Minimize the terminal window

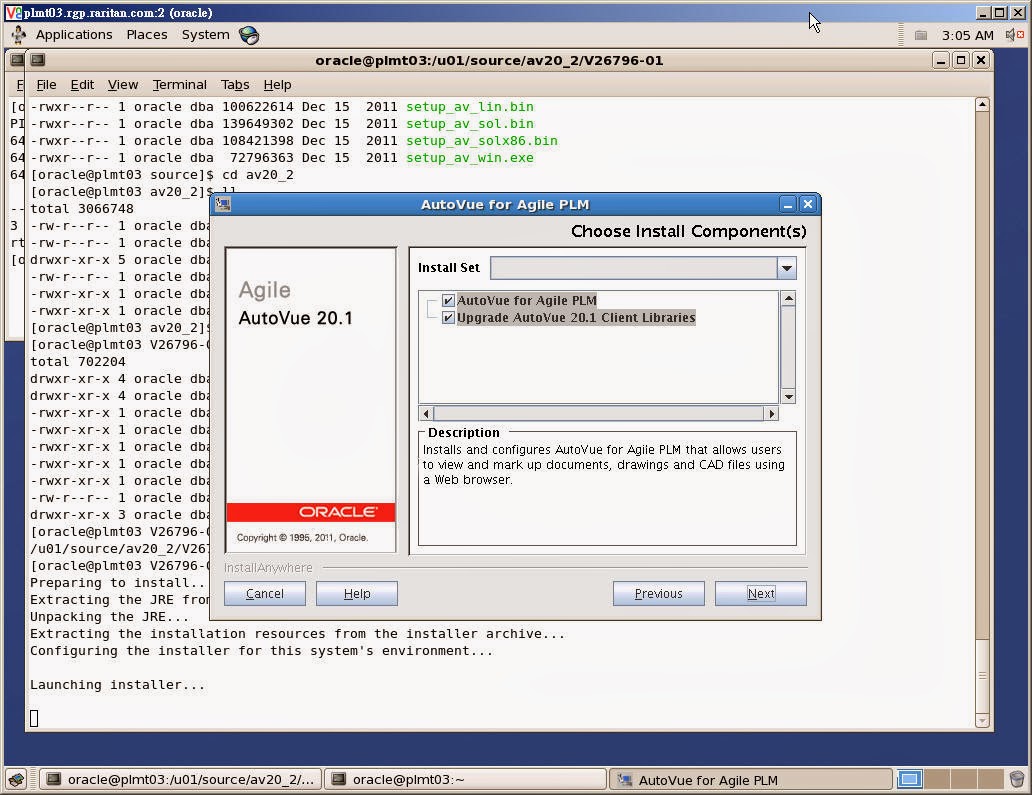tap(941, 61)
